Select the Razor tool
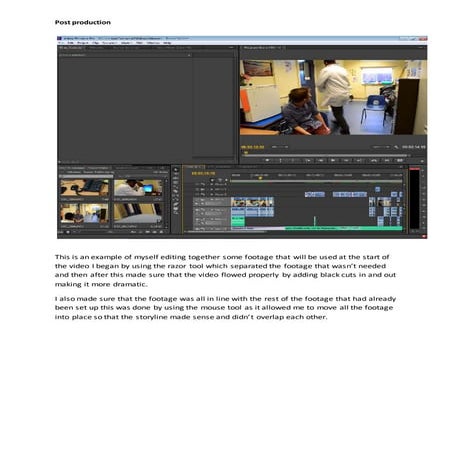453x453 pixels. click(x=176, y=191)
